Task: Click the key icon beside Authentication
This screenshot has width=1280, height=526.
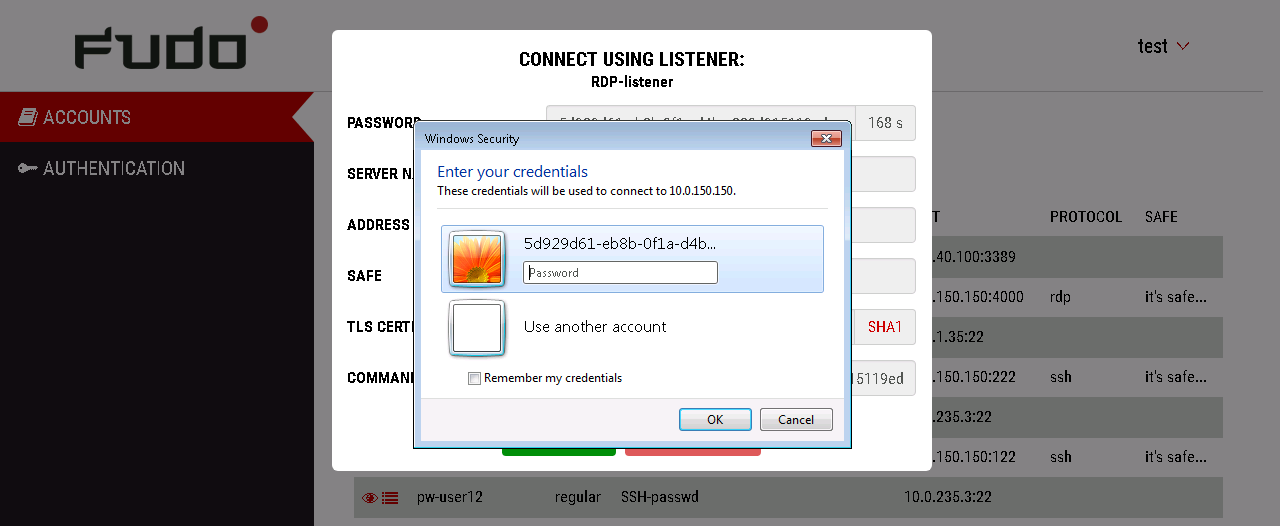Action: (x=27, y=168)
